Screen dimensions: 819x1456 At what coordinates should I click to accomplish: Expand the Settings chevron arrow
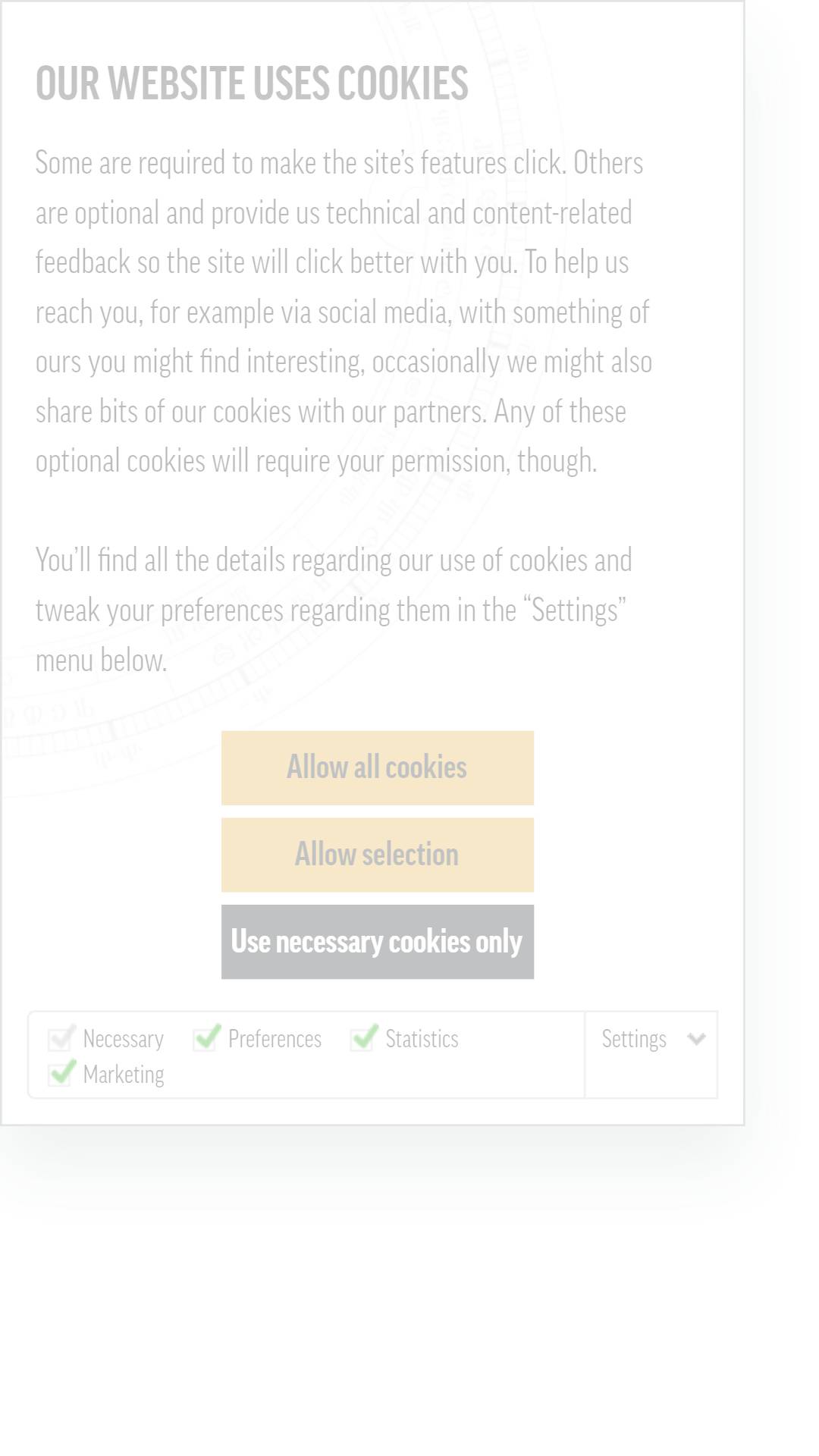point(696,1039)
